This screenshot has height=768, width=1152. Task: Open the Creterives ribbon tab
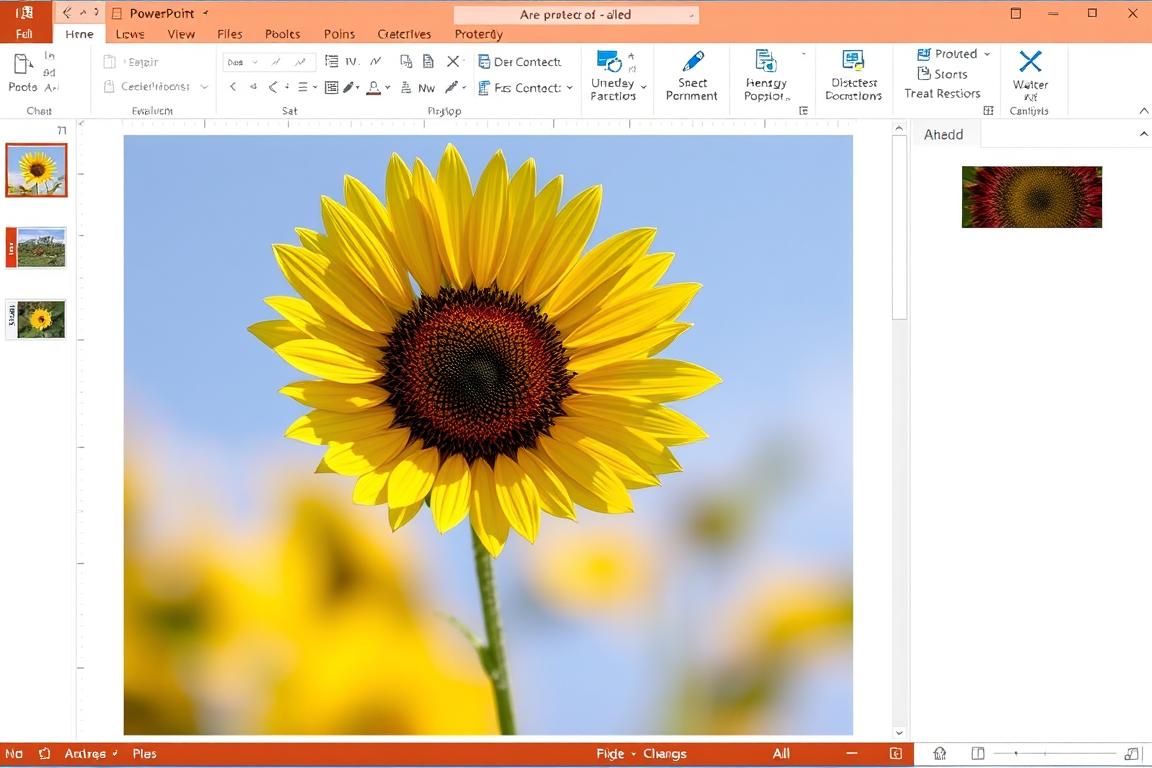click(404, 34)
